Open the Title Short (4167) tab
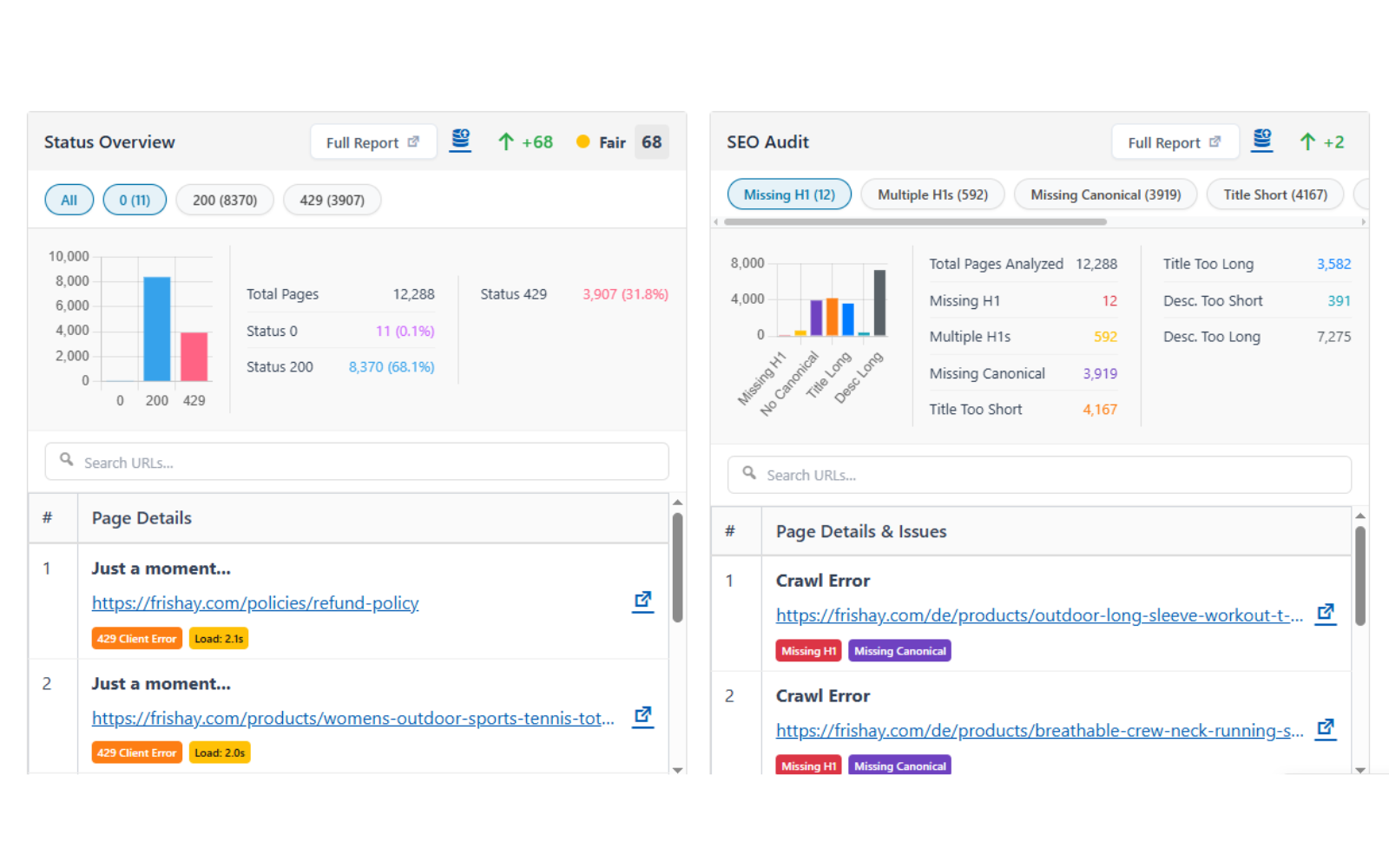 point(1274,194)
